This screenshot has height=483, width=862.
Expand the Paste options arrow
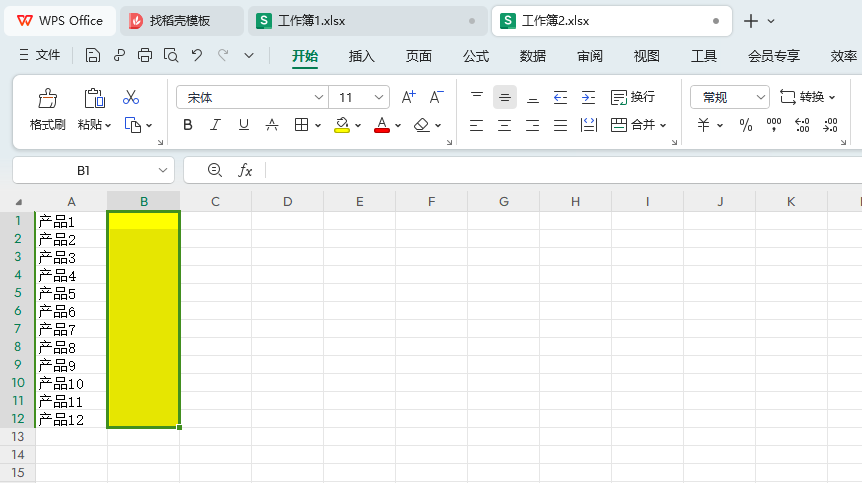click(108, 126)
